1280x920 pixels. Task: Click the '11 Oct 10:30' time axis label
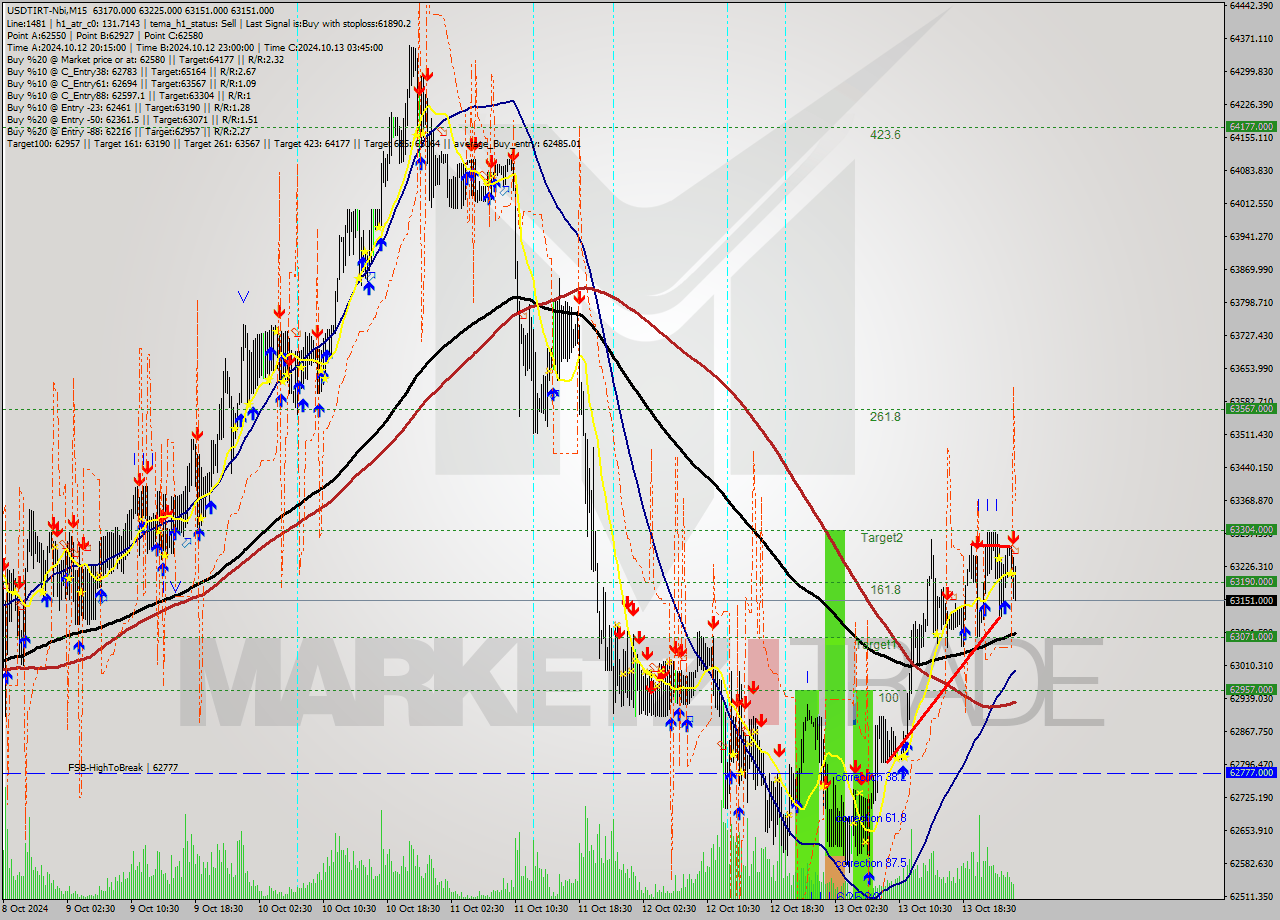(540, 909)
